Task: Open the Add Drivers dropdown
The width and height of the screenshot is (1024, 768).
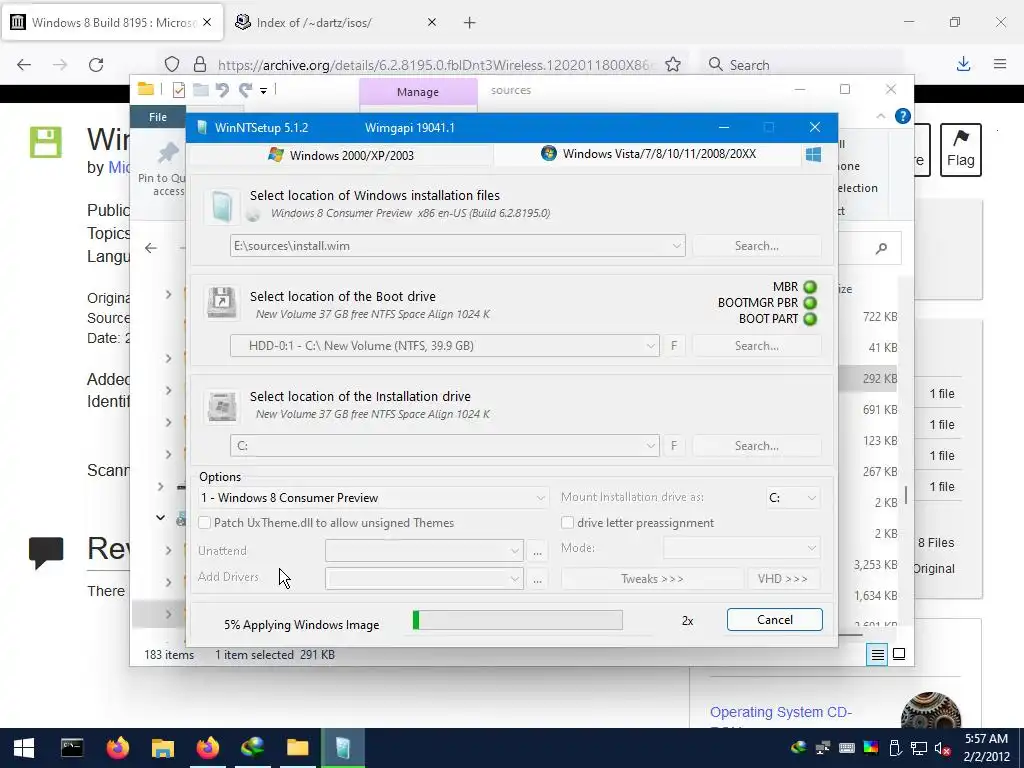Action: [424, 579]
